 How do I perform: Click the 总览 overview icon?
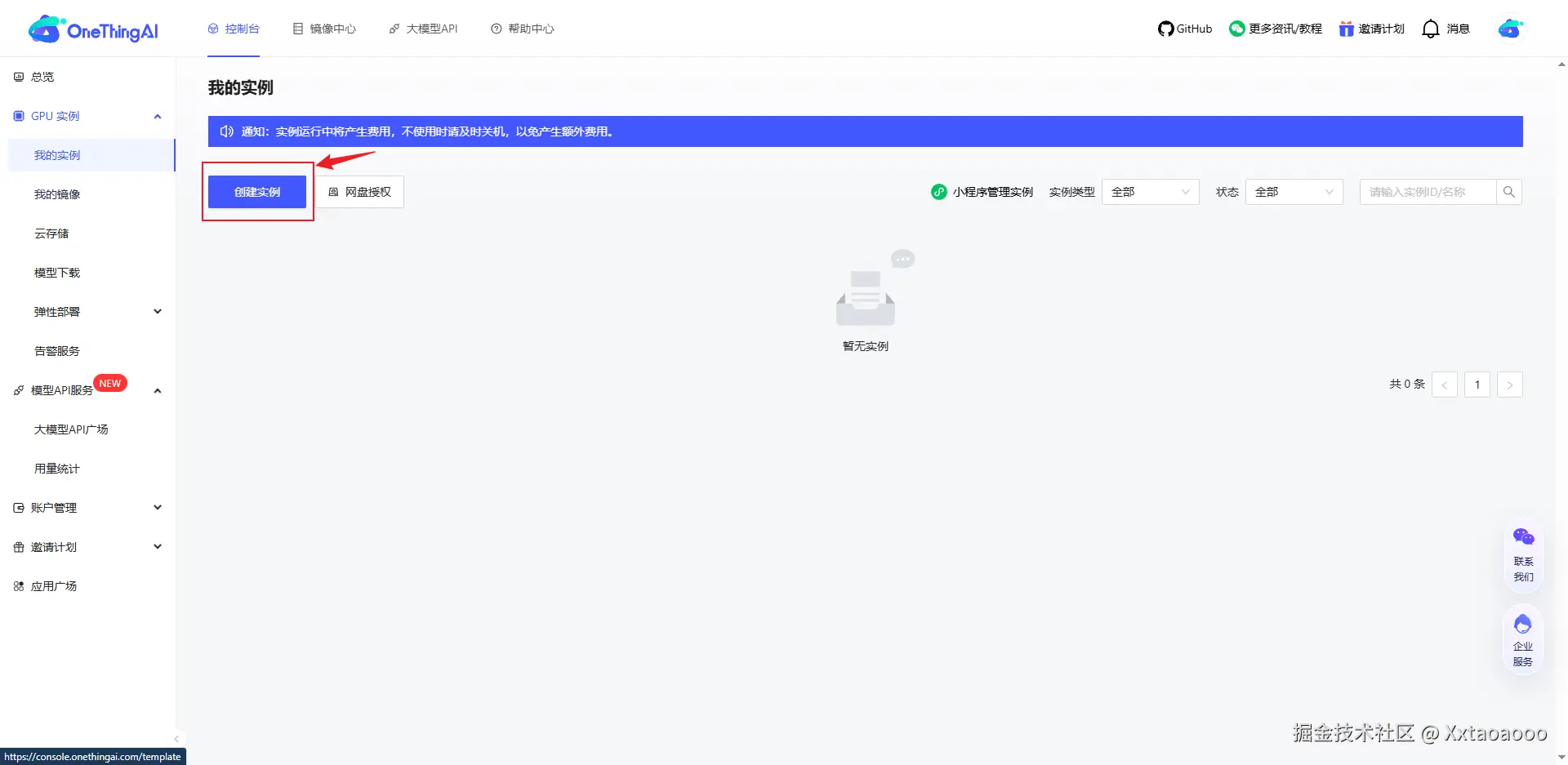coord(19,77)
